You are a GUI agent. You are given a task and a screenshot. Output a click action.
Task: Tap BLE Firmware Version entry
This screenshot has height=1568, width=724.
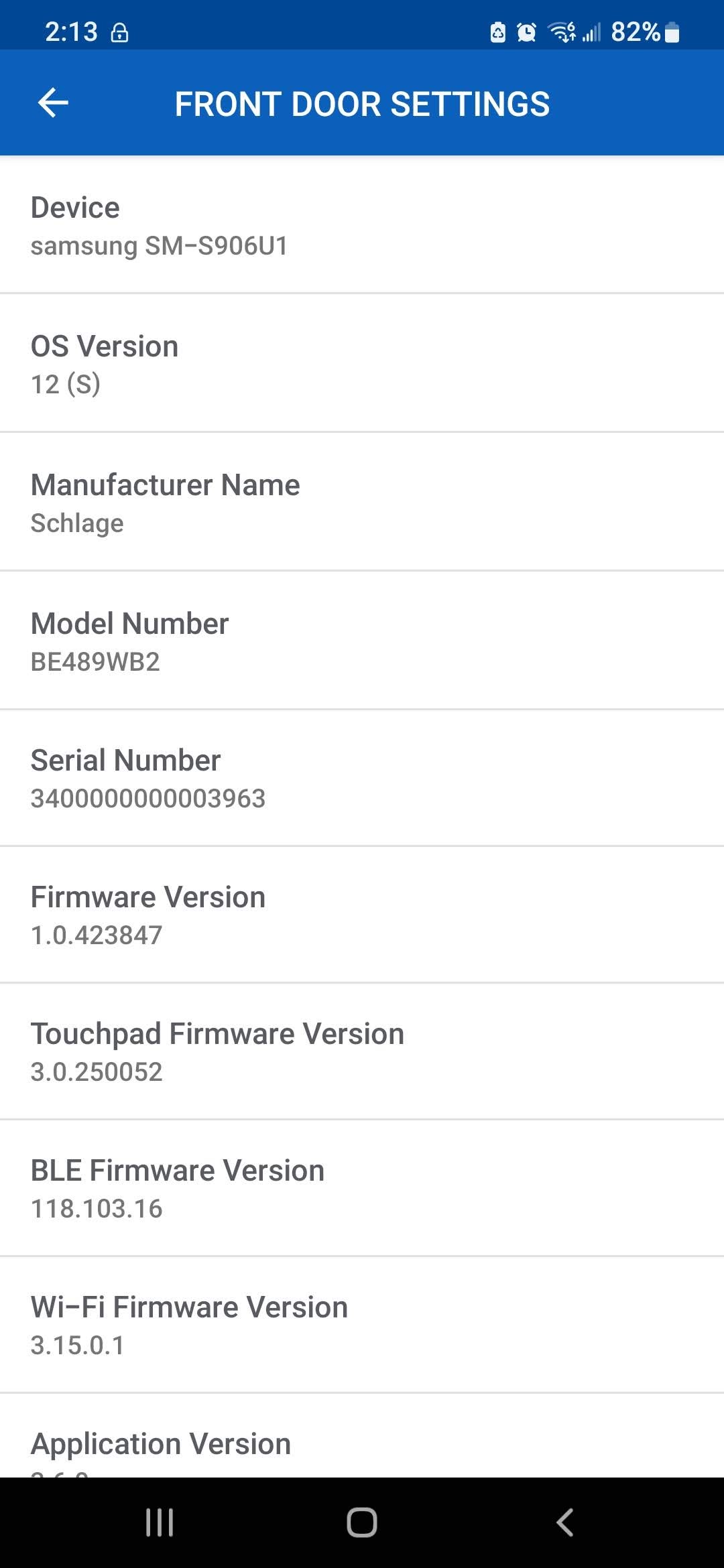362,1189
